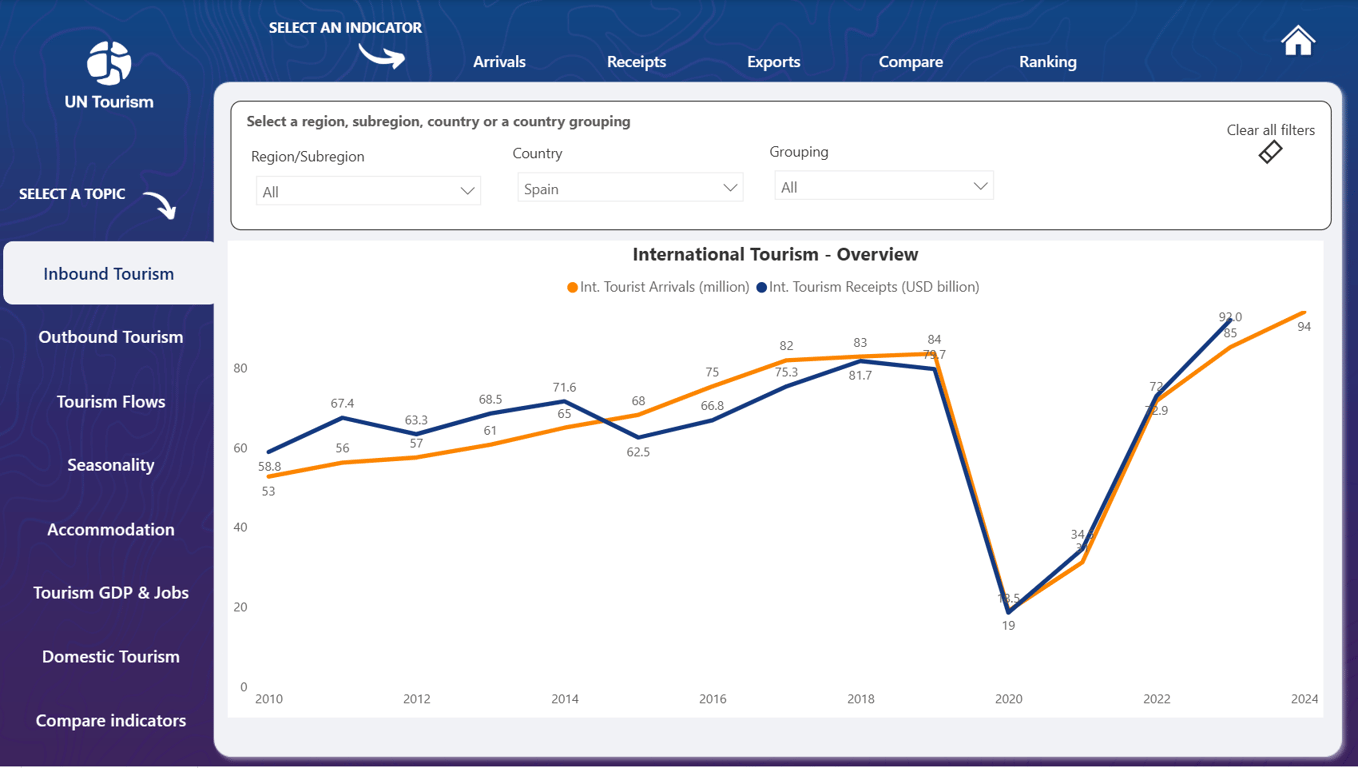This screenshot has width=1358, height=768.
Task: Click the UN Tourism logo
Action: point(109,75)
